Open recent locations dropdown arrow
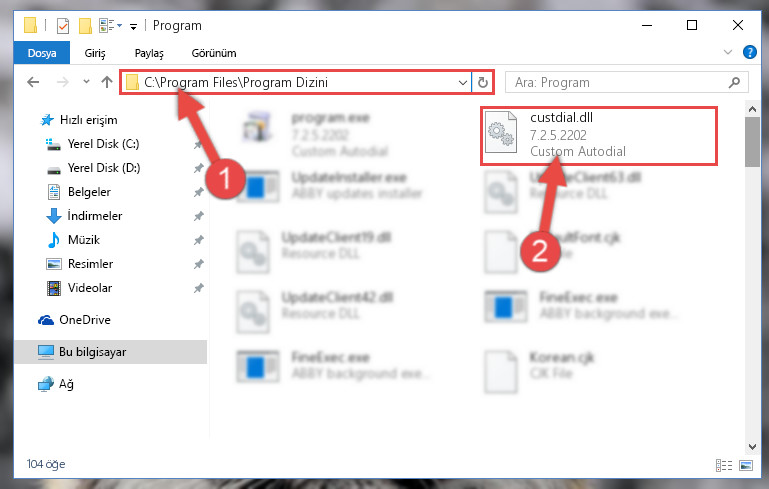 tap(86, 82)
